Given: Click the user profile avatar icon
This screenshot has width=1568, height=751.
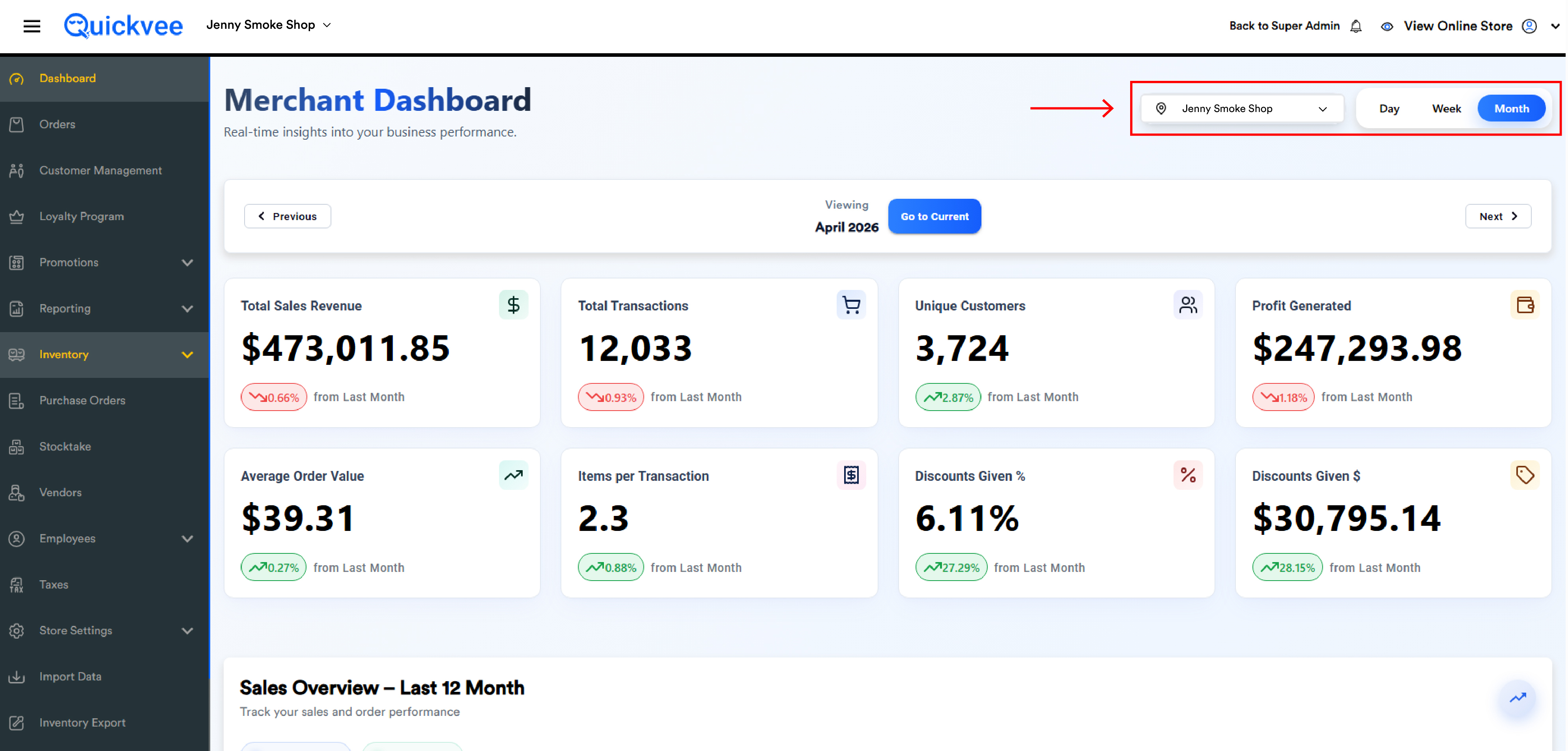Looking at the screenshot, I should tap(1529, 26).
